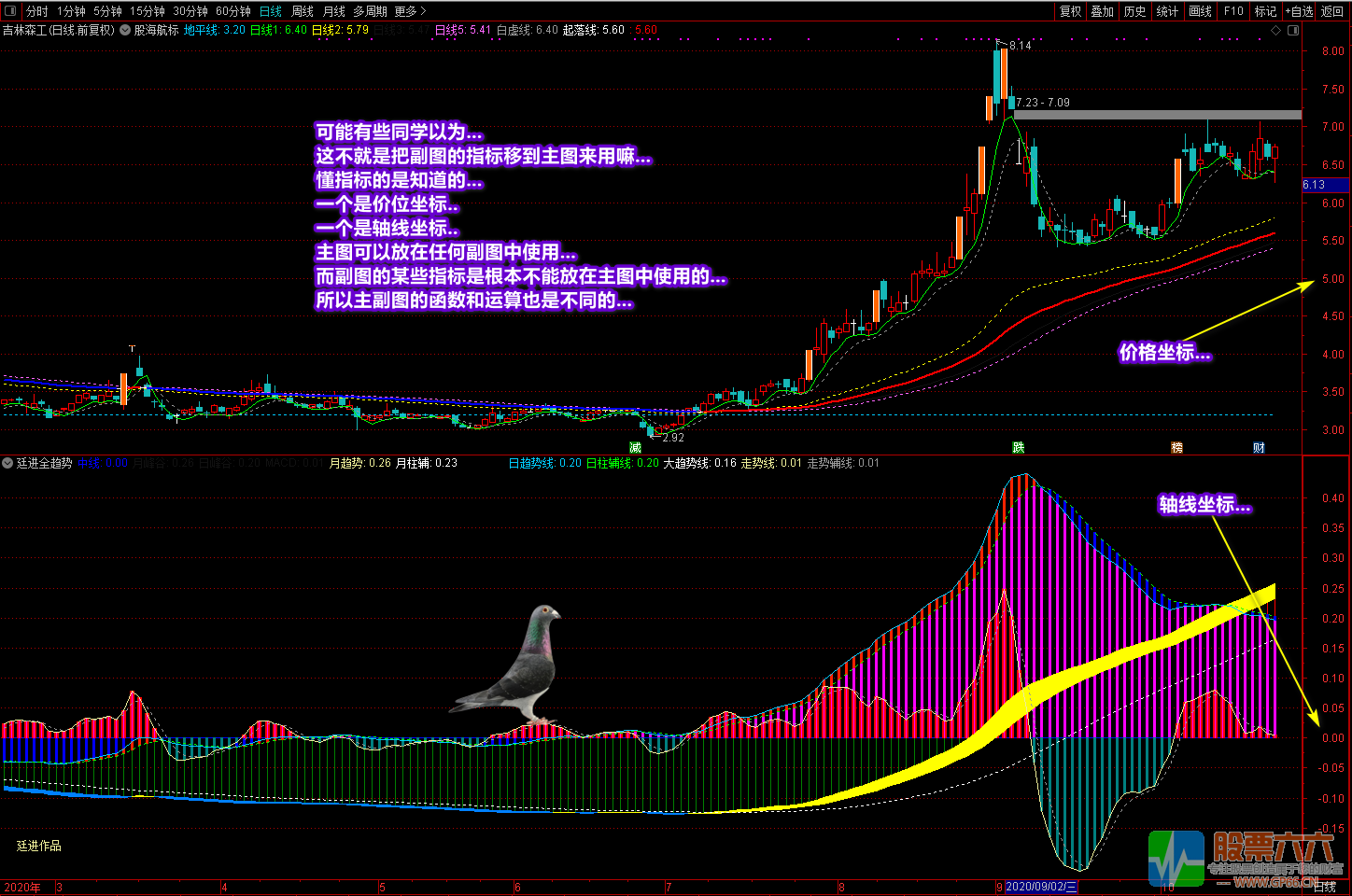This screenshot has width=1352, height=896.
Task: Click the gray 7.23-7.09 resistance bar
Action: tap(1158, 115)
